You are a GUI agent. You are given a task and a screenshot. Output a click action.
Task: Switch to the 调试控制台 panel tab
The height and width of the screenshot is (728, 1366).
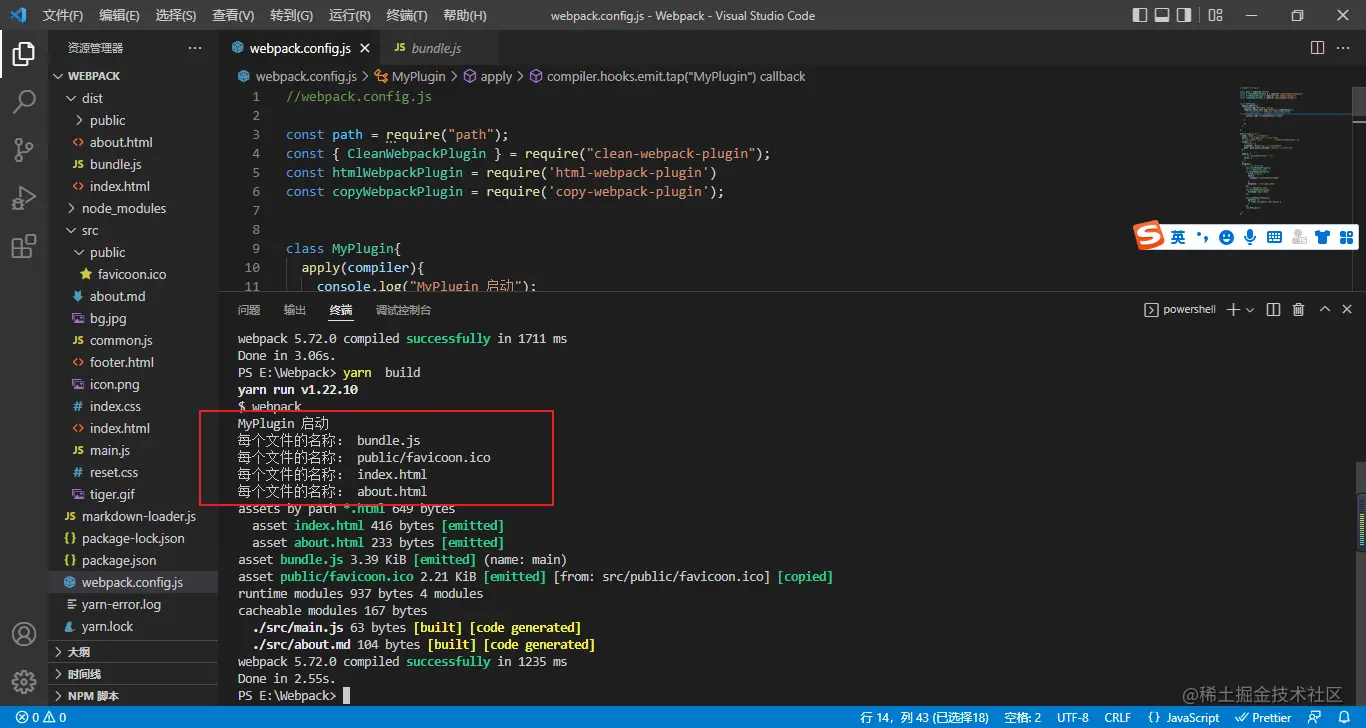point(403,310)
